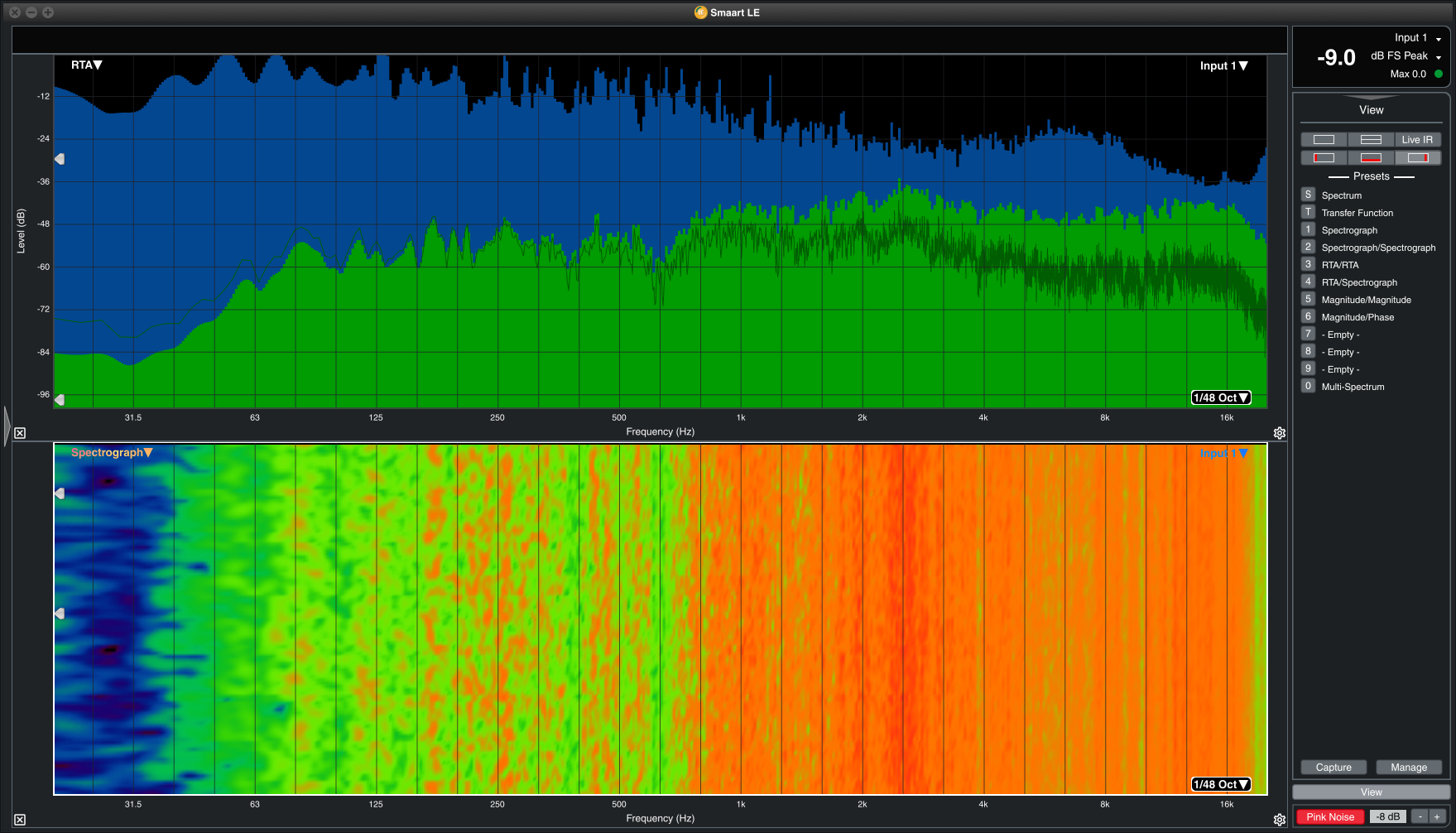Open 1/48 Oct banding dropdown in Spectrograph
Viewport: 1456px width, 833px height.
point(1221,784)
